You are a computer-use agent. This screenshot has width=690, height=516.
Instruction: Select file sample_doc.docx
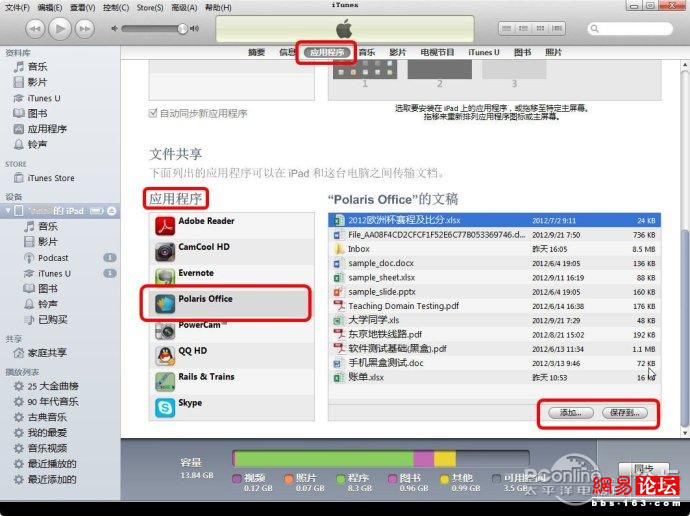click(494, 263)
